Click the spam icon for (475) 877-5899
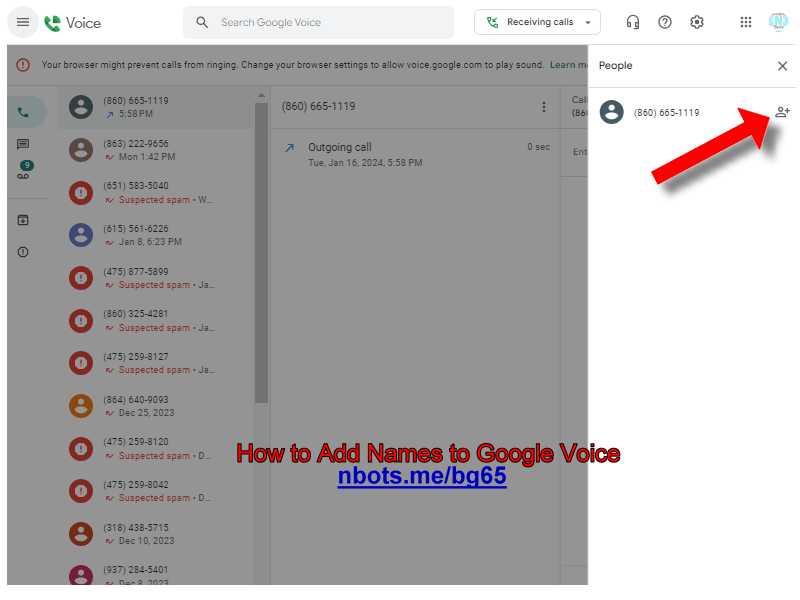This screenshot has height=600, width=800. click(x=81, y=278)
